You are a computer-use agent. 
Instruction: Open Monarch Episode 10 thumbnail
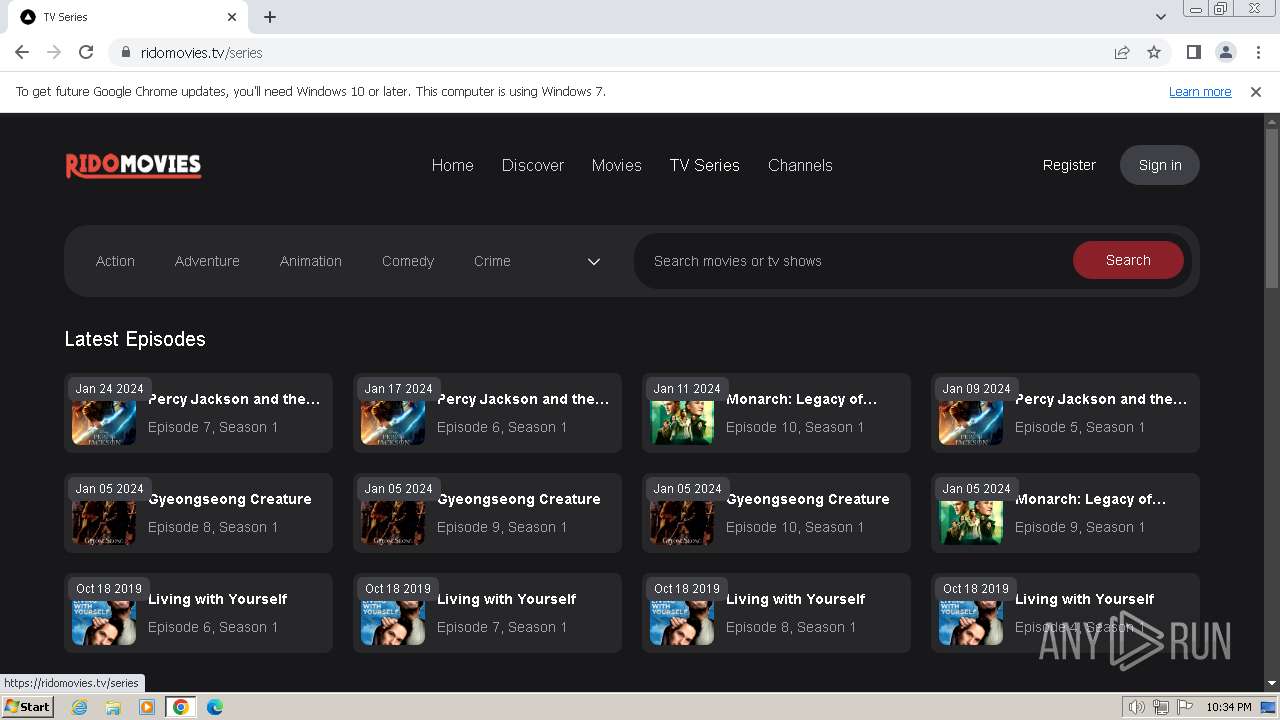pyautogui.click(x=682, y=423)
